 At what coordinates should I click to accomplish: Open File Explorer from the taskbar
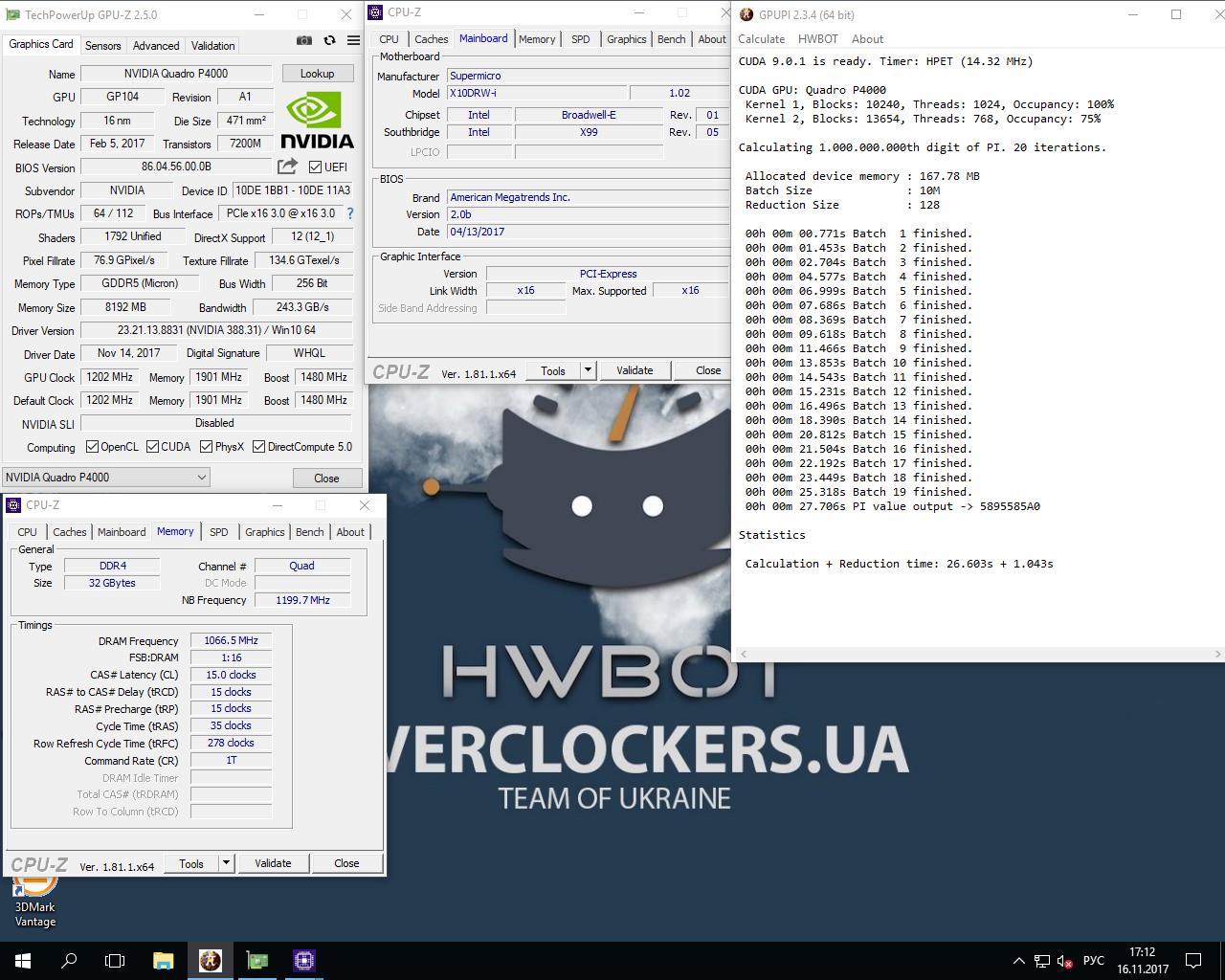click(x=163, y=960)
